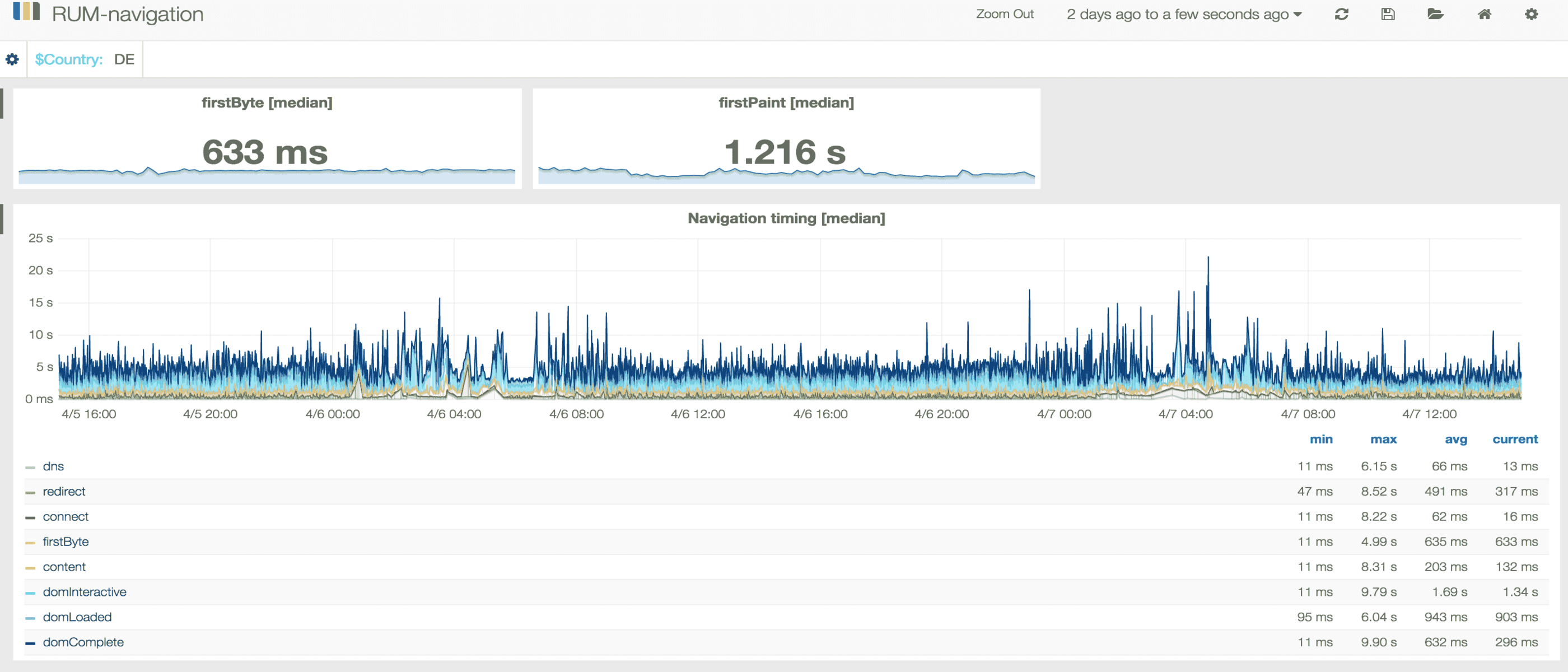Open first row handle menu on left edge
Image resolution: width=1568 pixels, height=672 pixels.
[2, 104]
